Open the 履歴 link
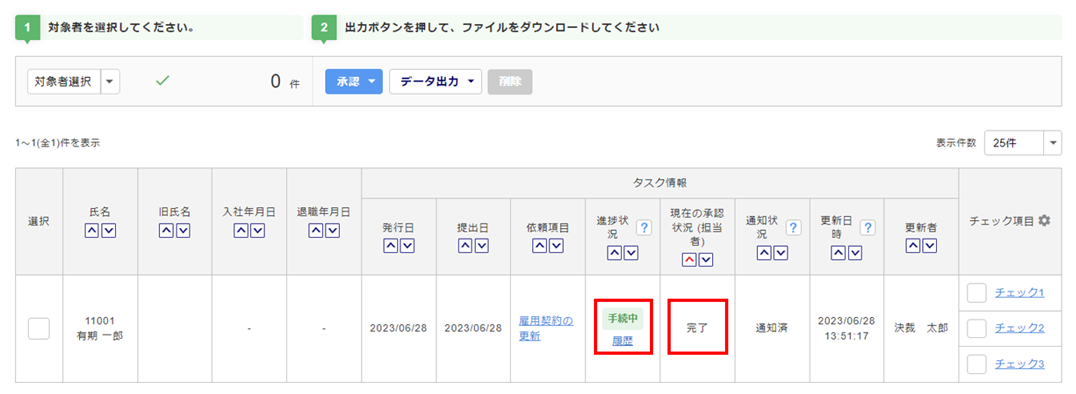This screenshot has width=1076, height=394. pos(622,341)
